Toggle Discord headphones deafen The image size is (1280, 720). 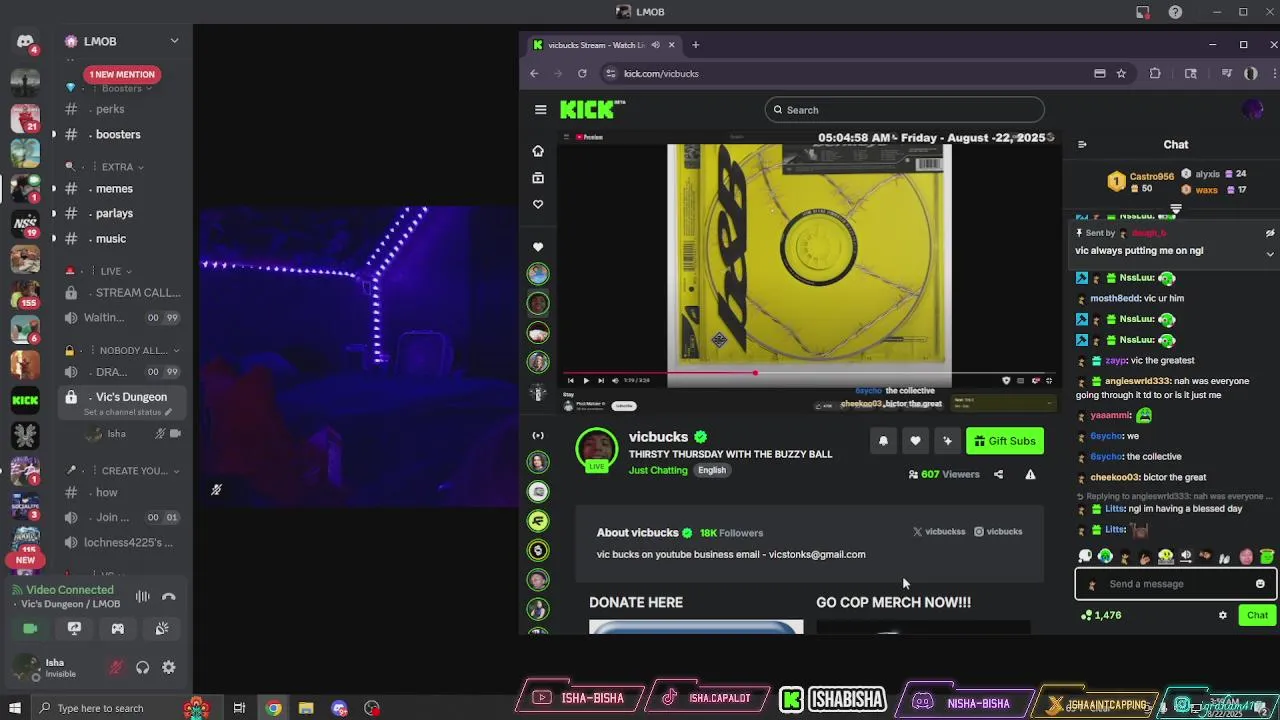[x=142, y=667]
